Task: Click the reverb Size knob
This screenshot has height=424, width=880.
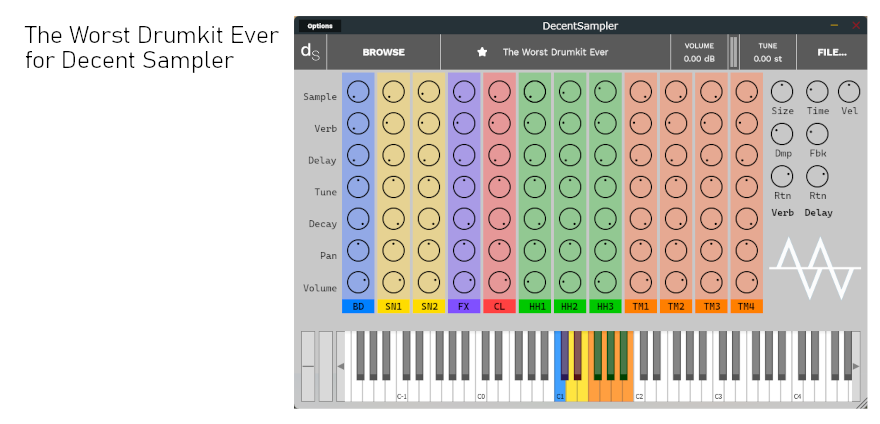Action: 782,92
